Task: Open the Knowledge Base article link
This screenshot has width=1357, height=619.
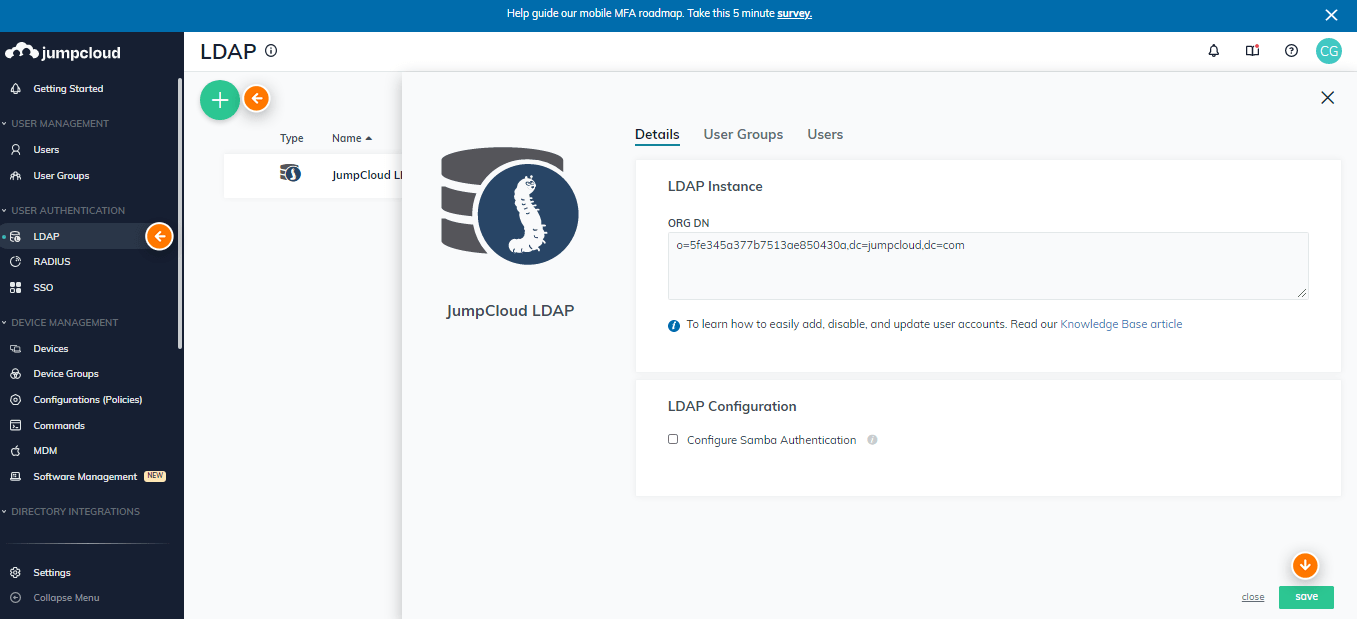Action: [1121, 325]
